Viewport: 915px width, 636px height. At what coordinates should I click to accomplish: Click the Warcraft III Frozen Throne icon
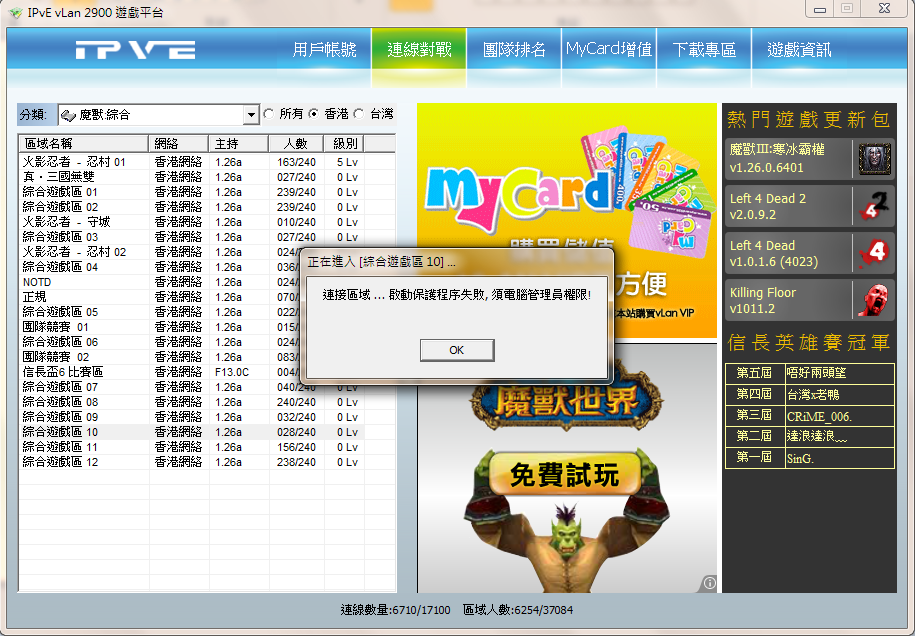click(872, 159)
